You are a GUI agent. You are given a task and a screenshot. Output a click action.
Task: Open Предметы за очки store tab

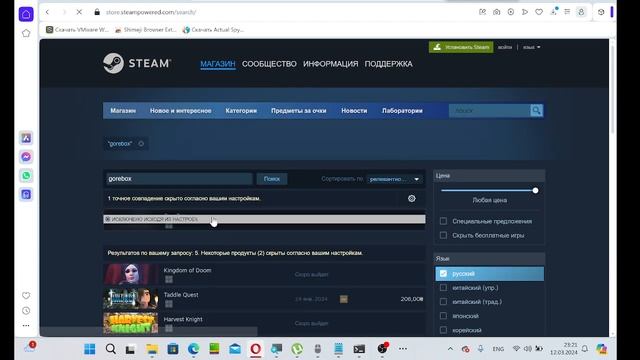click(299, 111)
